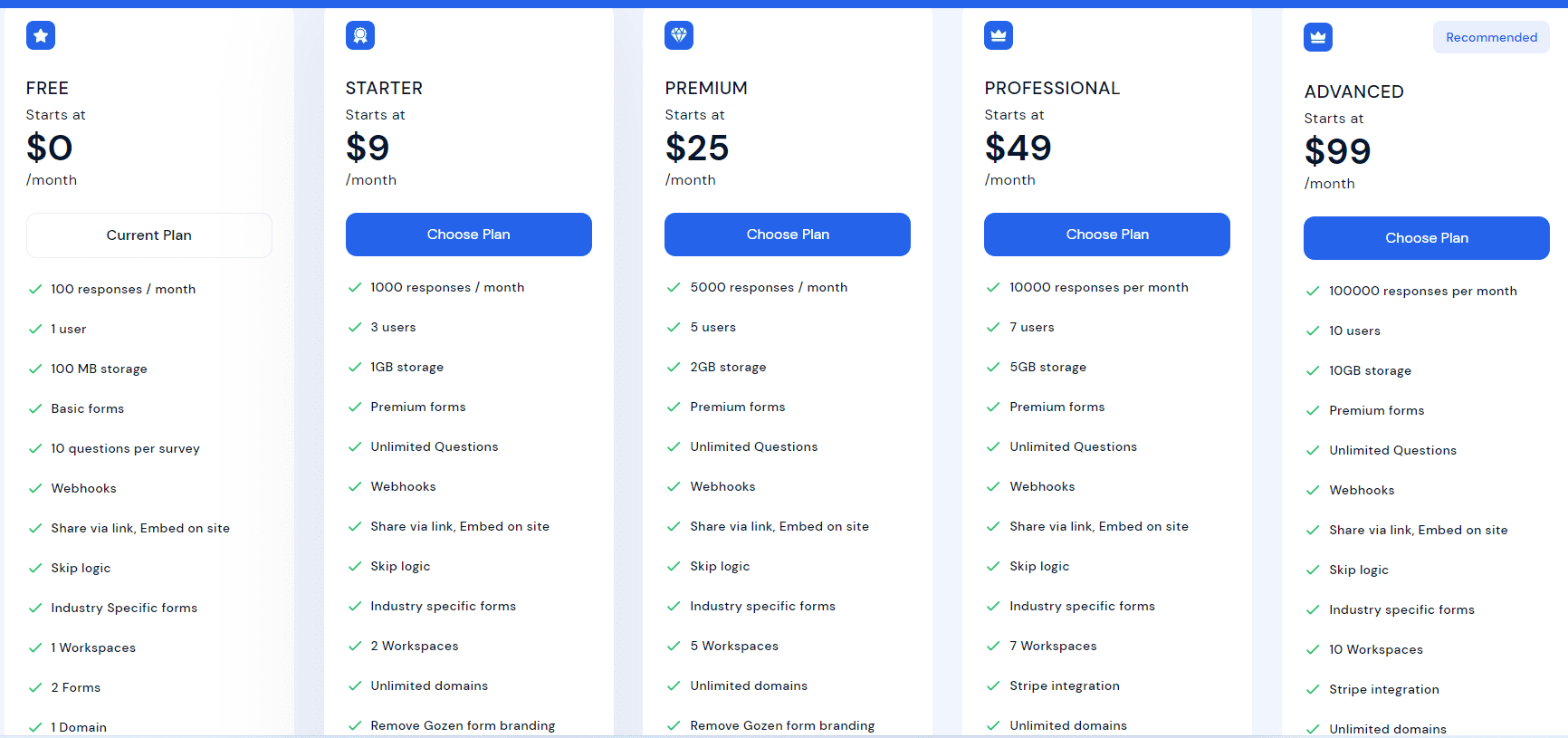Toggle the Skip logic feature check in Starter

pyautogui.click(x=355, y=566)
